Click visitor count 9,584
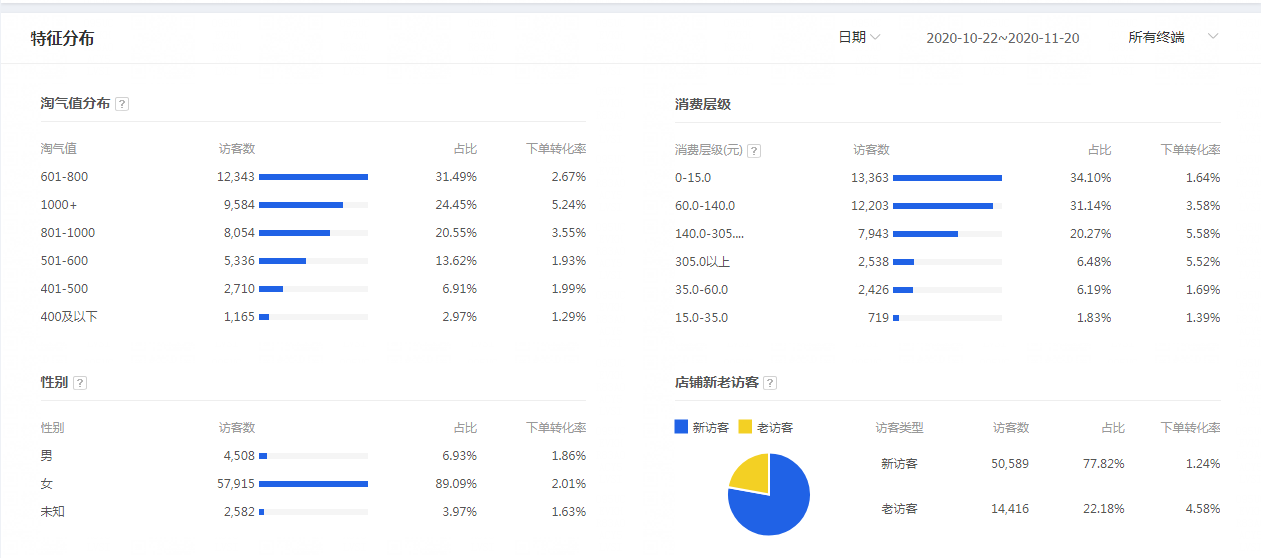The height and width of the screenshot is (558, 1261). 239,205
